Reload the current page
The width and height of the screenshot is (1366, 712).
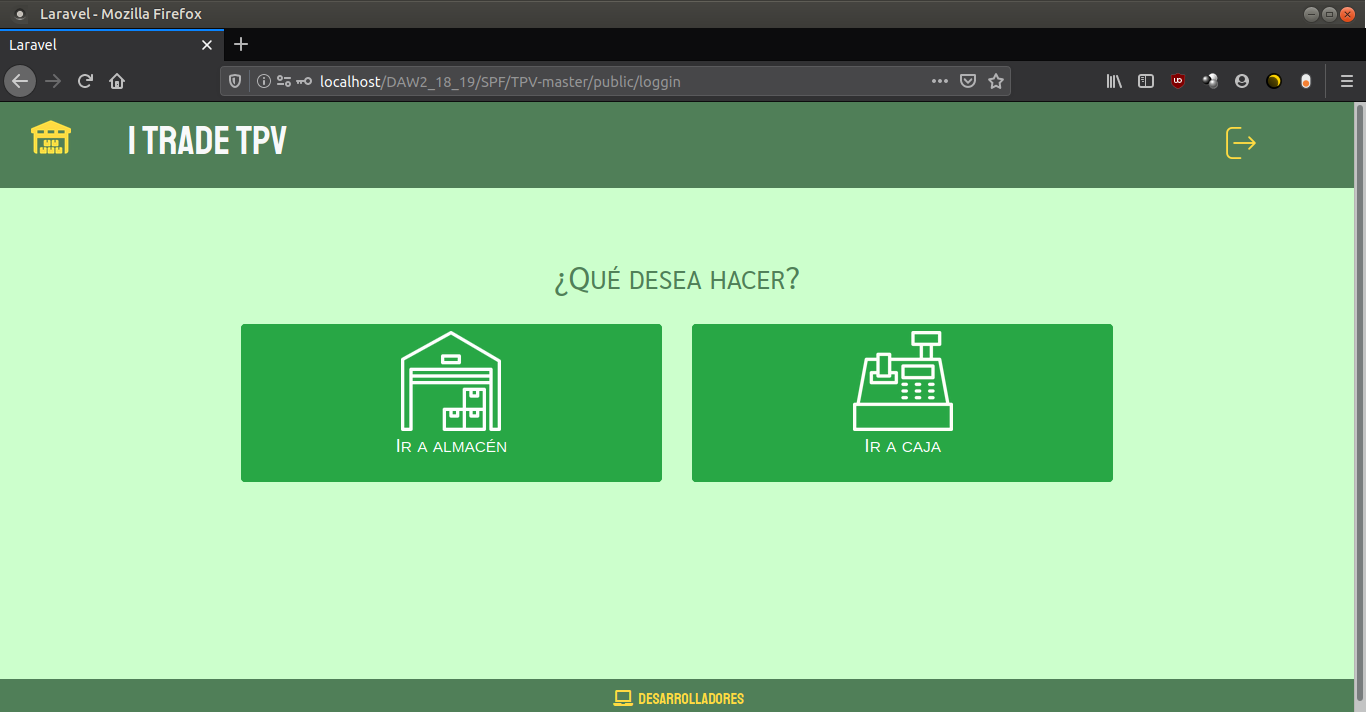[x=86, y=81]
